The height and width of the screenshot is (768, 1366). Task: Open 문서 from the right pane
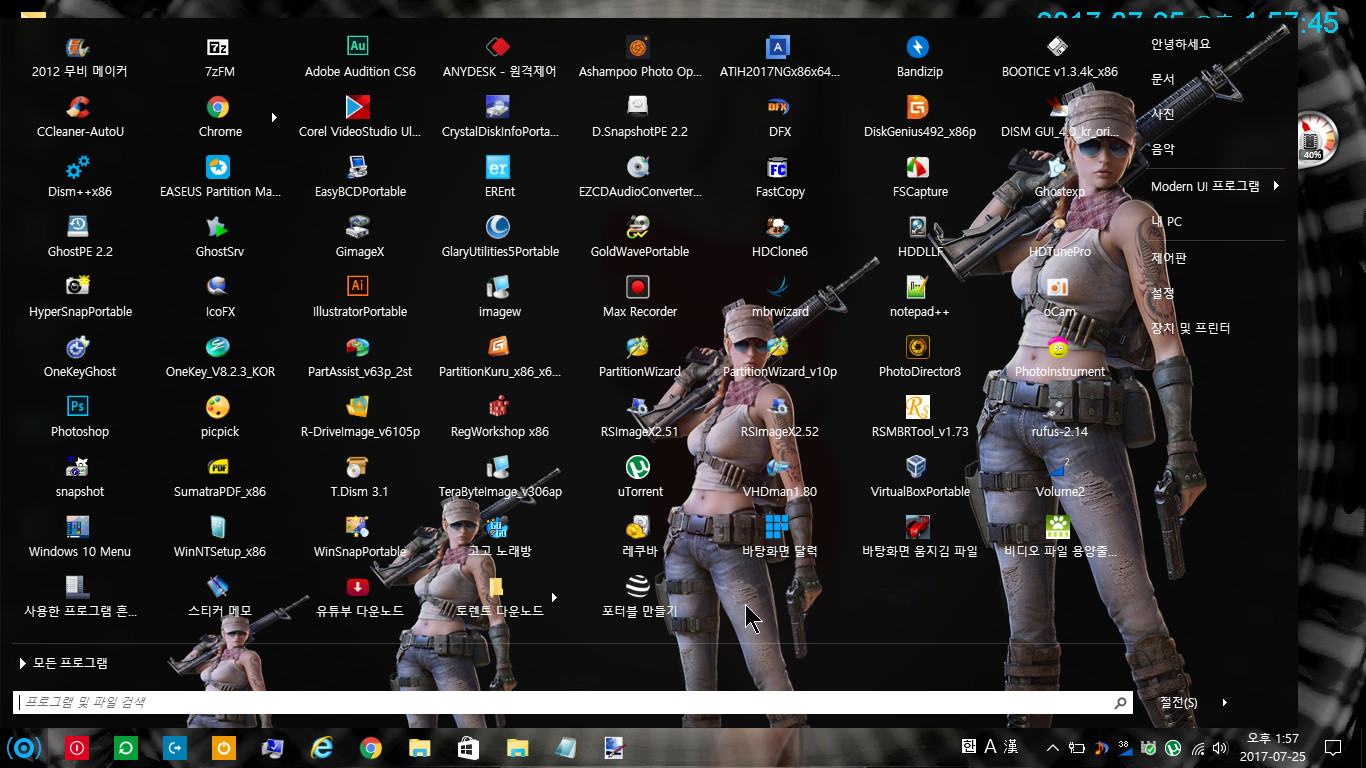1163,79
